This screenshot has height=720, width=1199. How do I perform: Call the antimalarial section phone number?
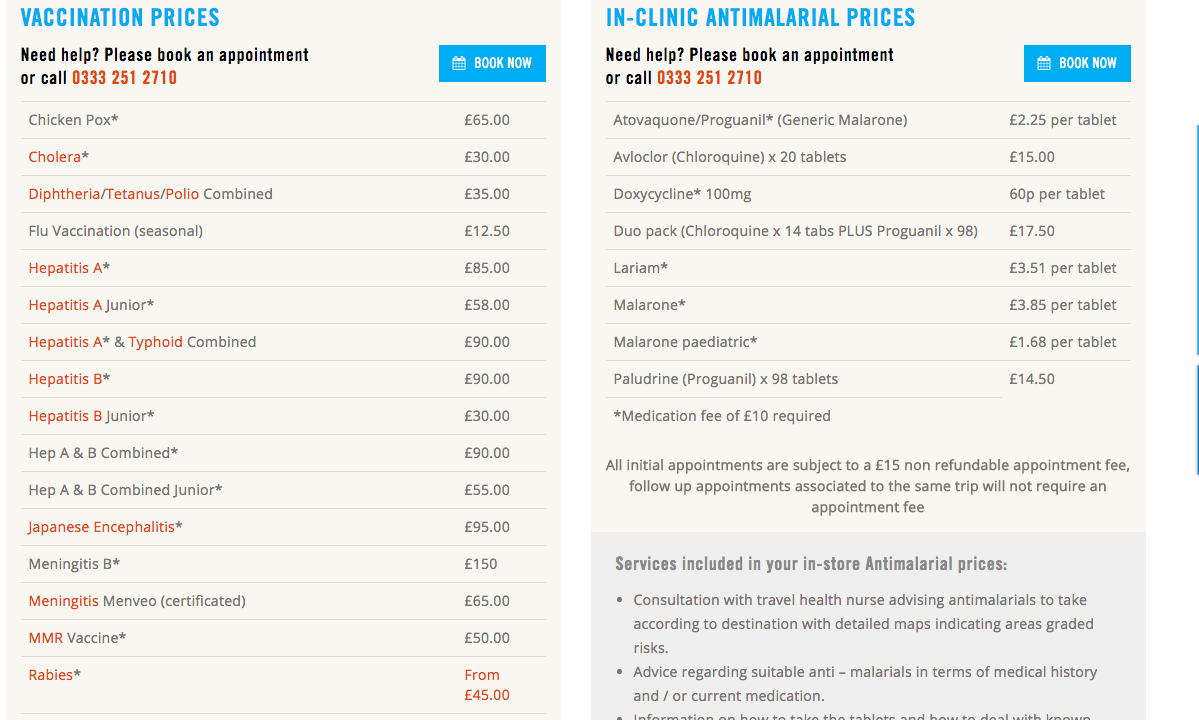(710, 78)
